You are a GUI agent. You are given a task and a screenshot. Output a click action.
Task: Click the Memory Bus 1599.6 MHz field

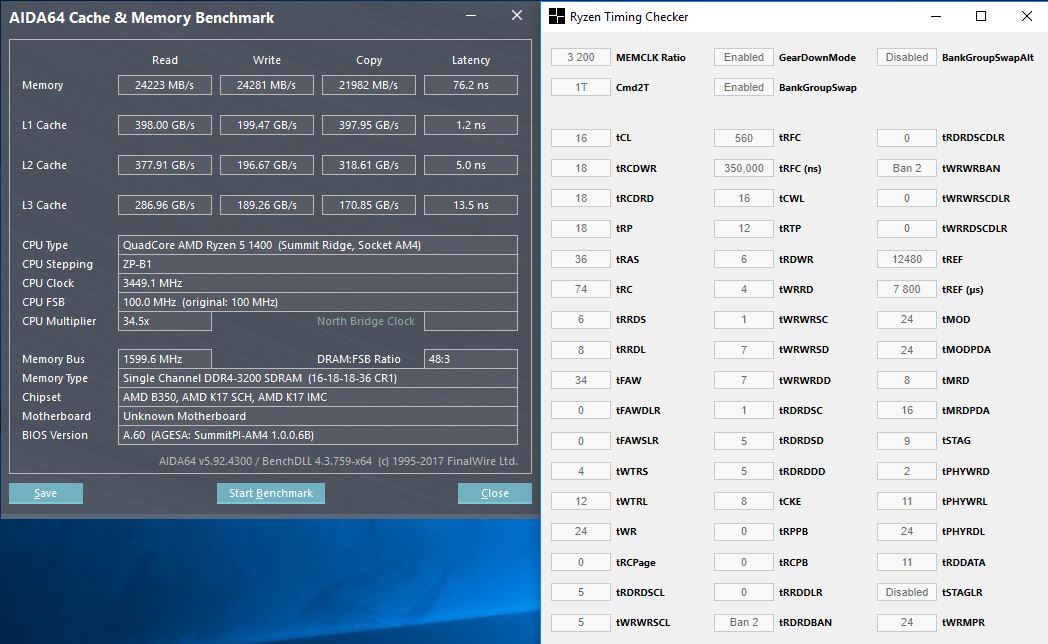click(x=164, y=359)
